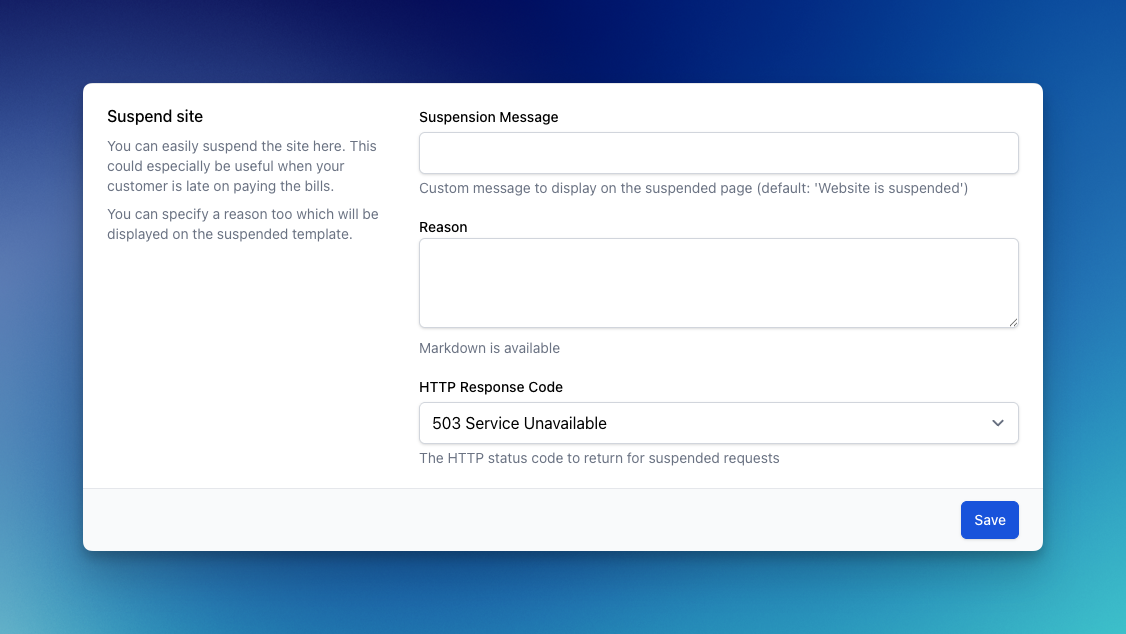Select the "503 Service Unavailable" value text

click(x=519, y=423)
